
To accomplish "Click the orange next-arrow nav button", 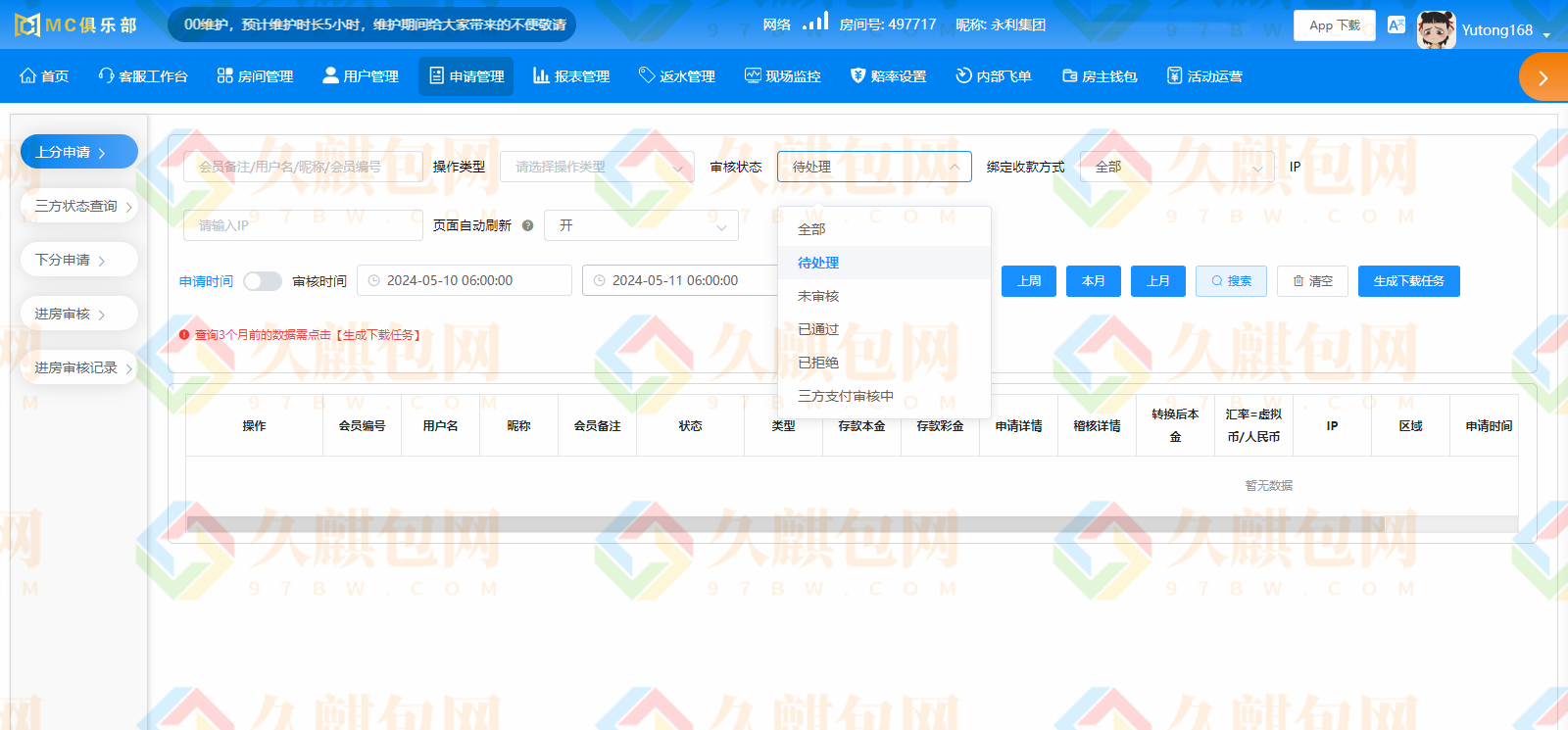I will click(1543, 77).
